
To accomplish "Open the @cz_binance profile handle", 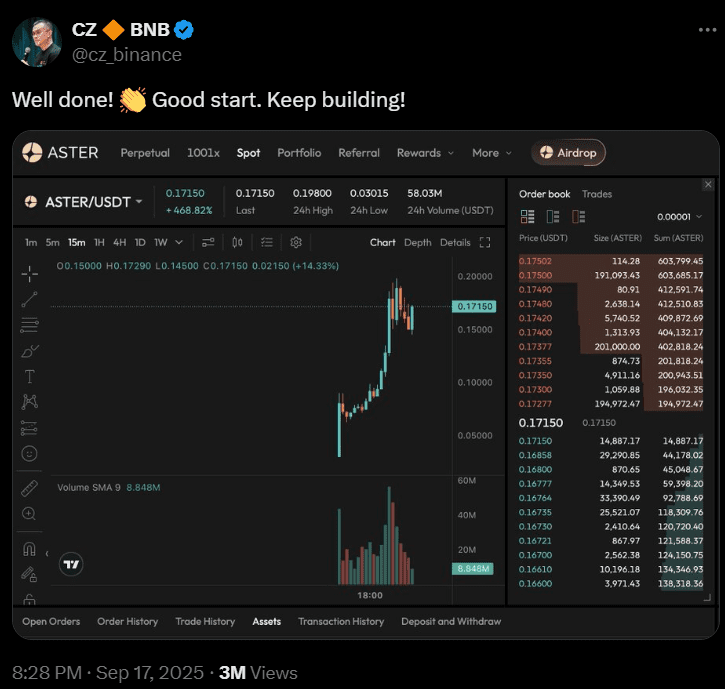I will coord(126,54).
